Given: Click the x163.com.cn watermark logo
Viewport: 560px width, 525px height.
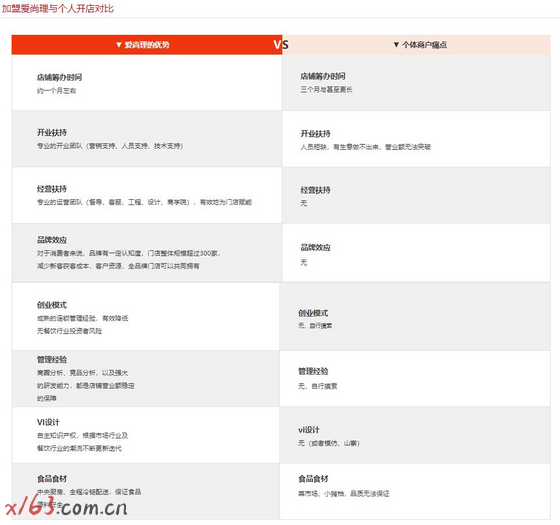Looking at the screenshot, I should click(x=66, y=507).
